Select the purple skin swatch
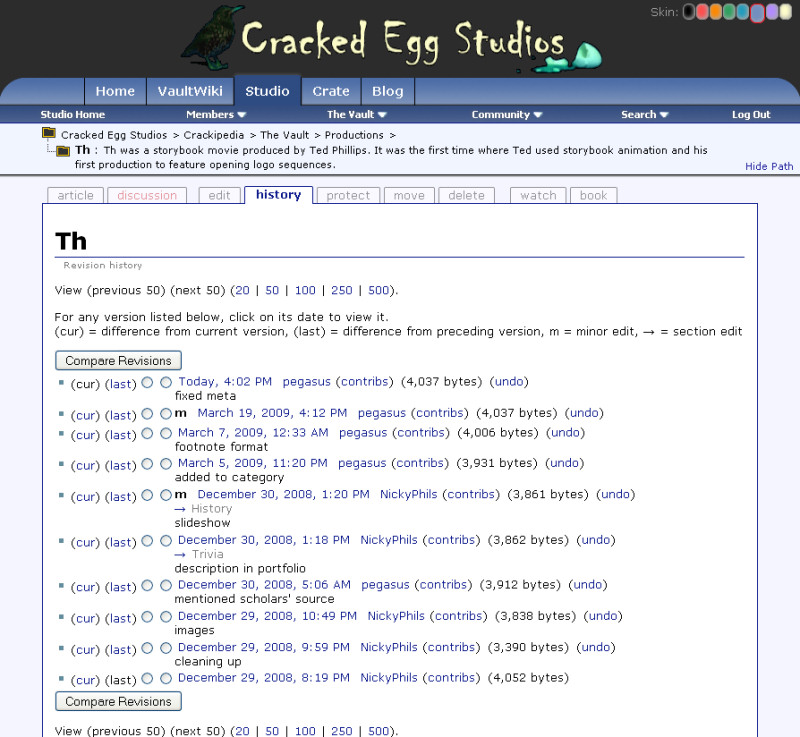This screenshot has height=737, width=800. (x=772, y=12)
